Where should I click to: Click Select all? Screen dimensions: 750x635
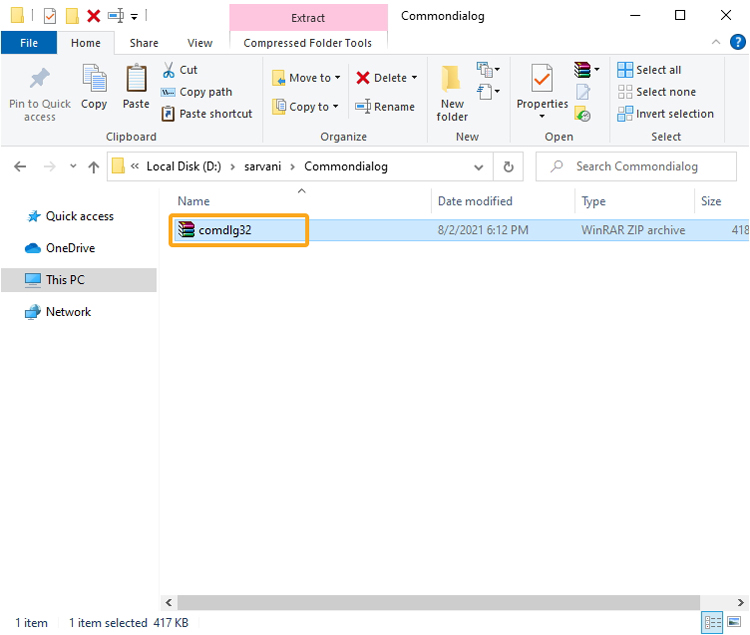pos(649,70)
